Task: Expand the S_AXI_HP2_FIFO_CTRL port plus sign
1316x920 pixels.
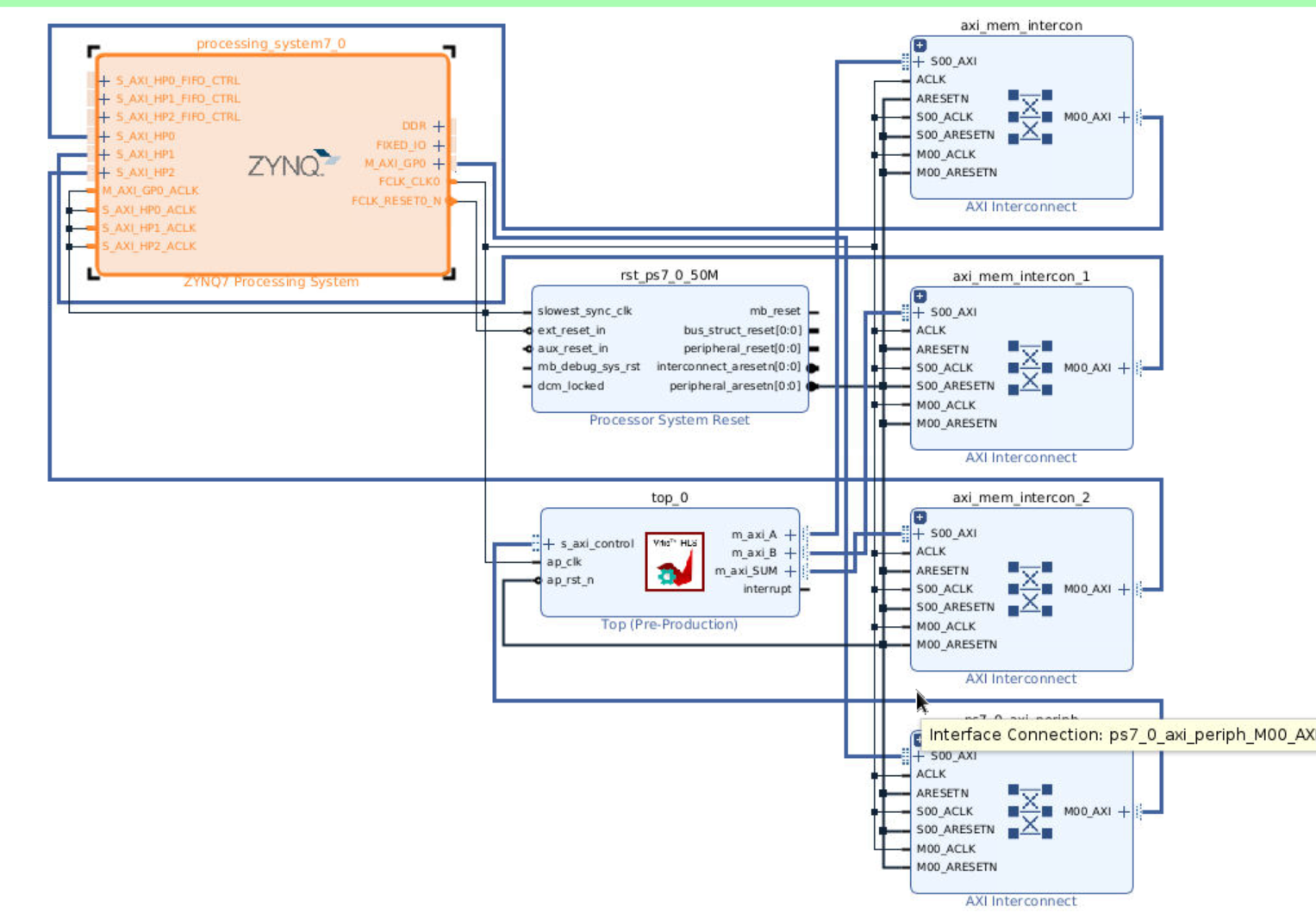Action: pyautogui.click(x=104, y=116)
